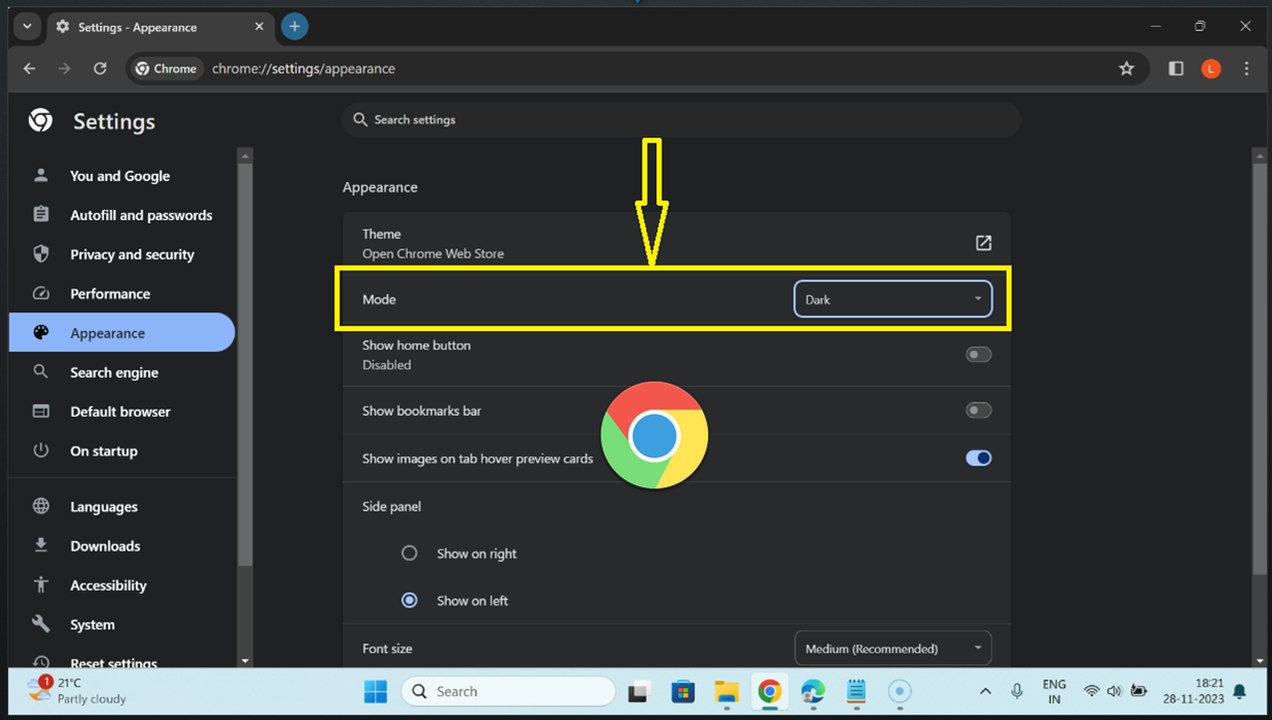The height and width of the screenshot is (720, 1272).
Task: Click the clipboard icon beside Autofill and passwords
Action: [41, 215]
